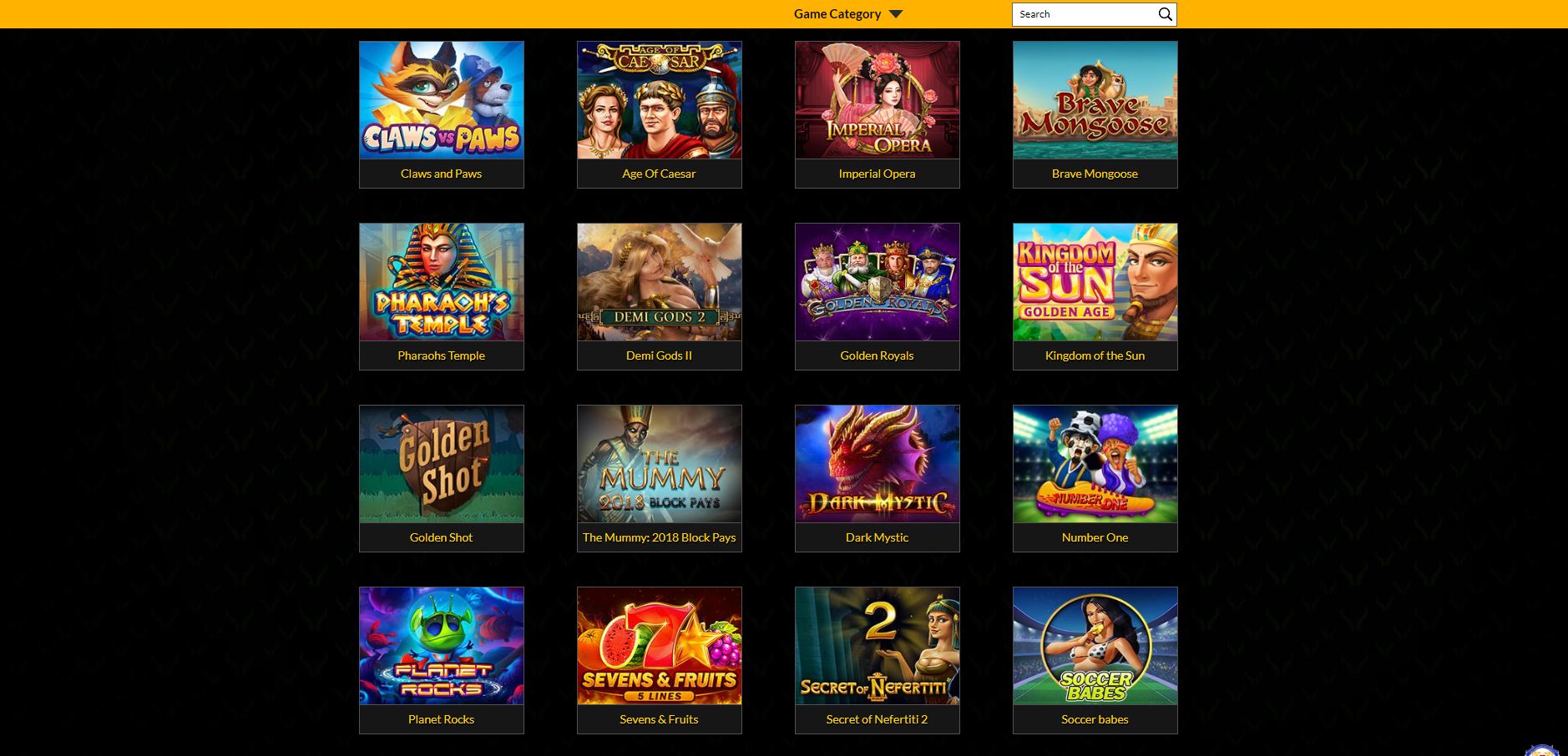Image resolution: width=1568 pixels, height=756 pixels.
Task: Select Kingdom of the Sun thumbnail
Action: click(1095, 282)
